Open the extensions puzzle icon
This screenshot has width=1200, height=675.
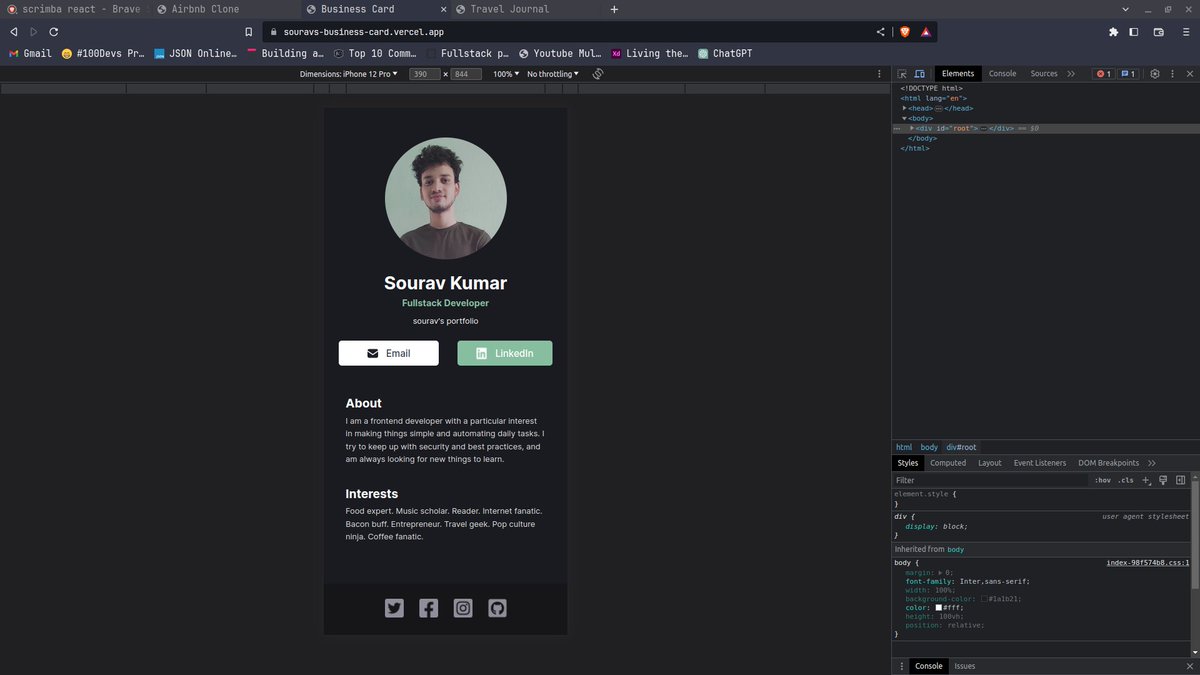pos(1113,32)
